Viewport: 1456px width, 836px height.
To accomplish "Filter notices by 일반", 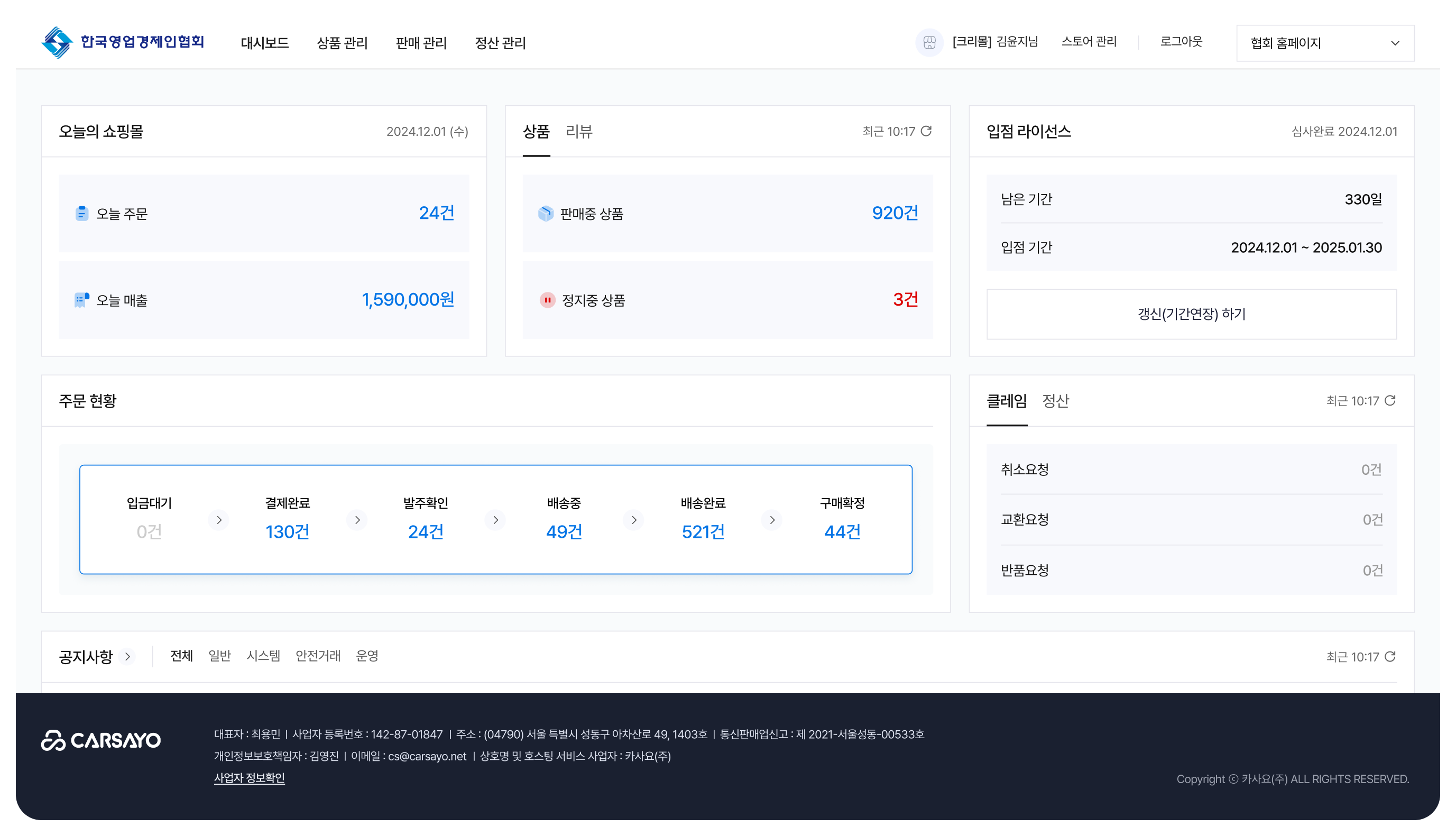I will coord(219,656).
